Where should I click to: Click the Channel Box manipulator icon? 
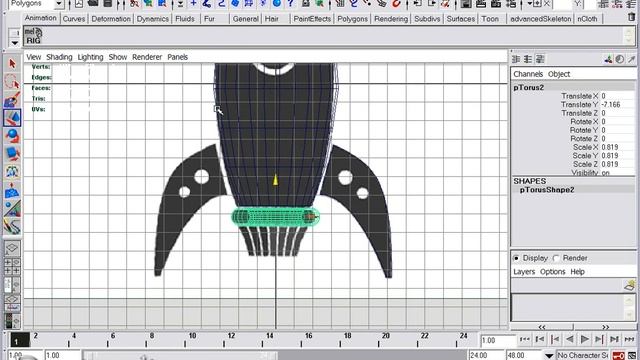(x=608, y=60)
